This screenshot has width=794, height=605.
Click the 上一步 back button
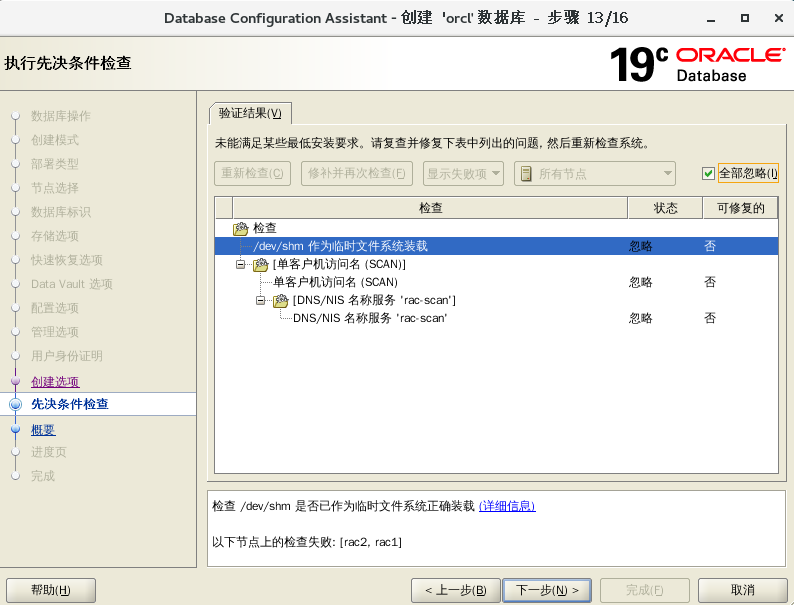click(455, 590)
